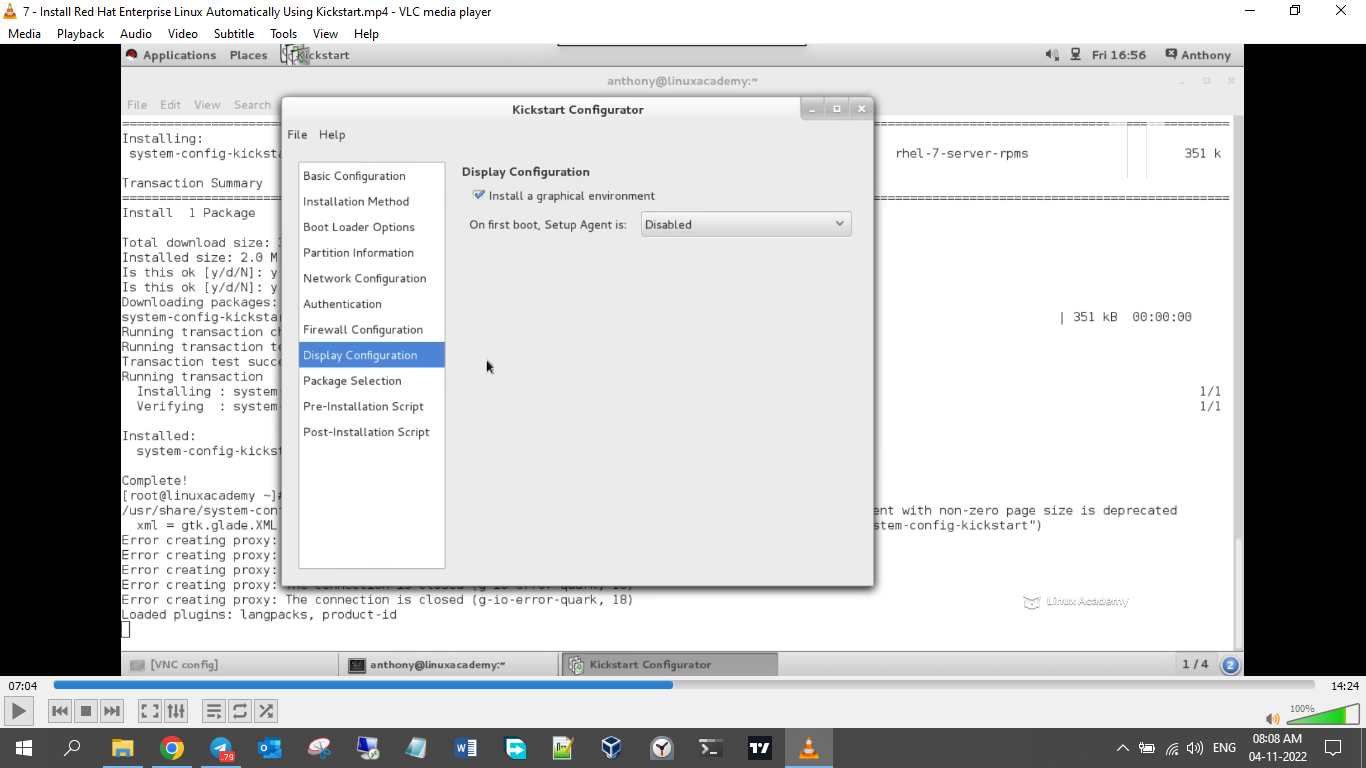Open the VLC Audio menu
Screen dimensions: 1366x768
136,33
